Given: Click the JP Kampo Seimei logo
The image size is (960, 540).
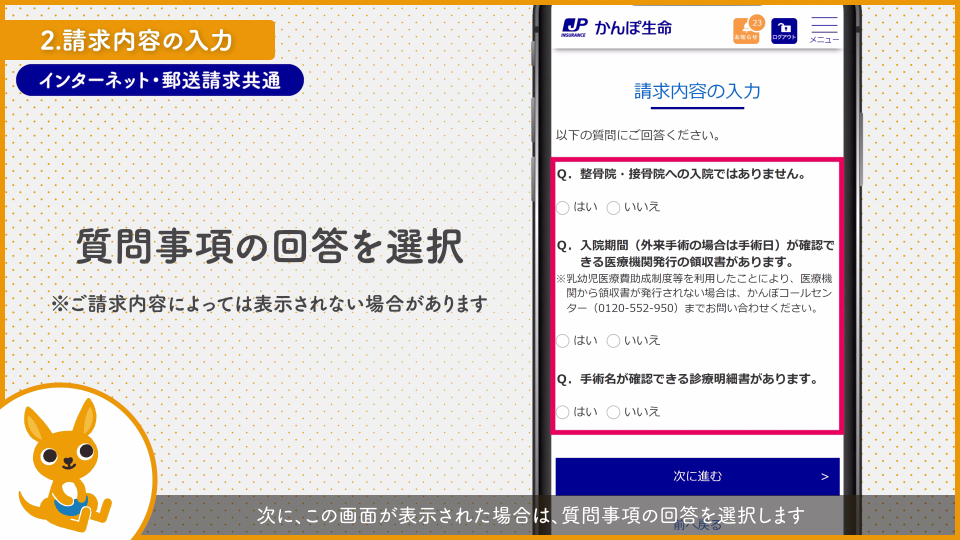Looking at the screenshot, I should (616, 28).
